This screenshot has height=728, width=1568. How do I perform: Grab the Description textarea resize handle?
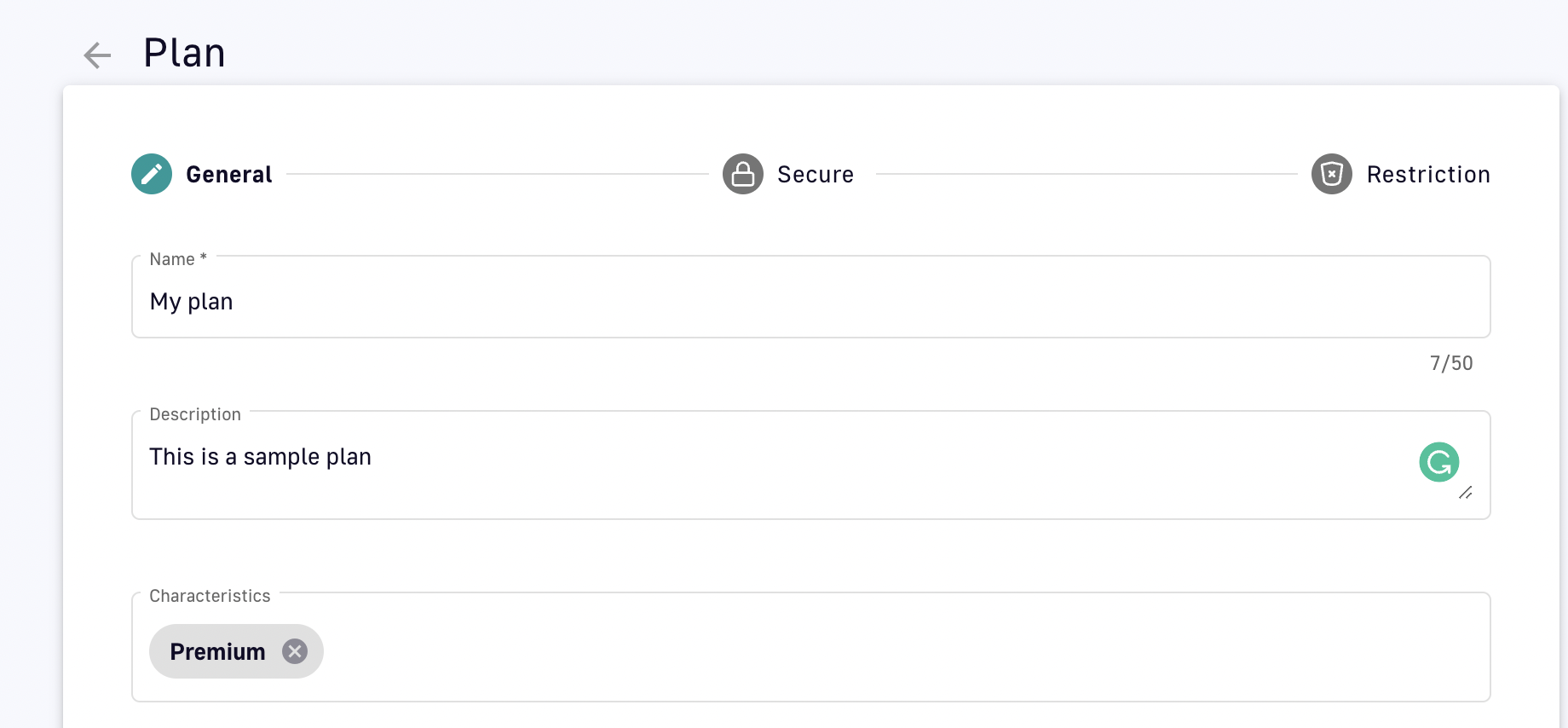(x=1466, y=493)
